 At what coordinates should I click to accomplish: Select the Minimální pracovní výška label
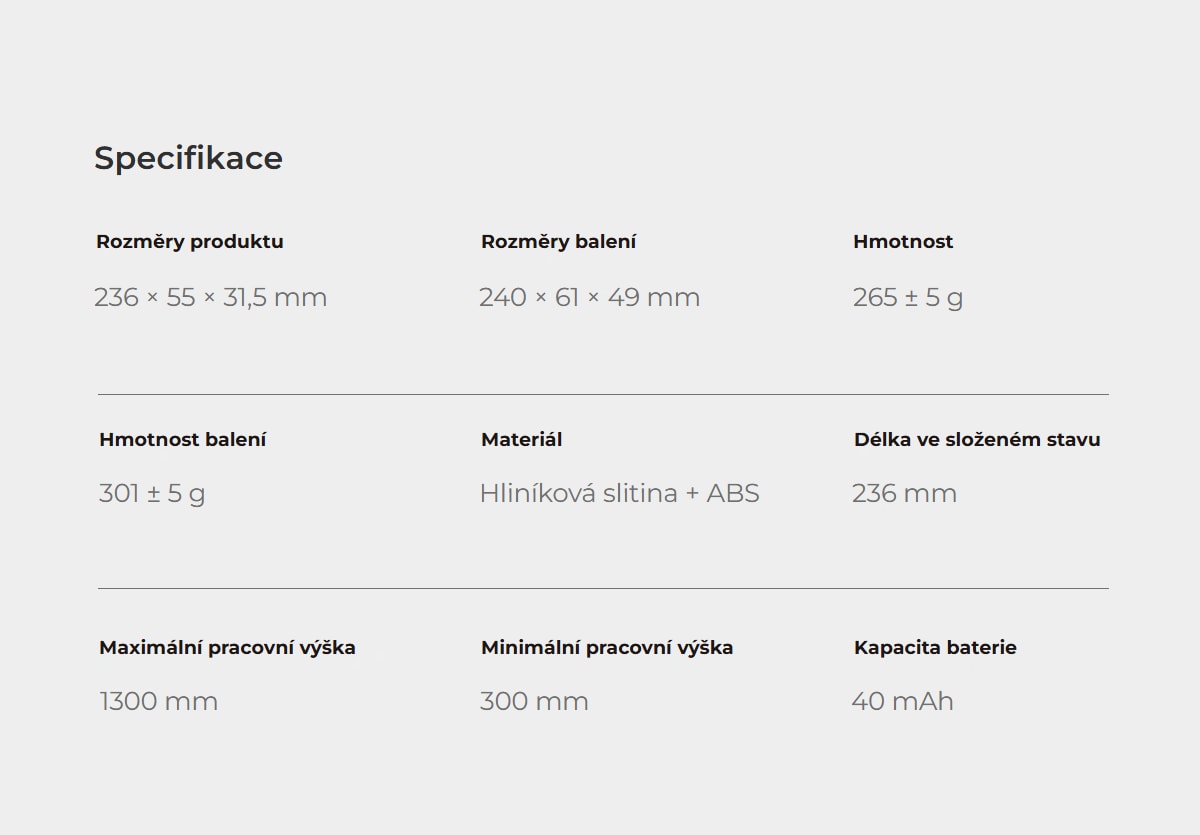coord(607,648)
